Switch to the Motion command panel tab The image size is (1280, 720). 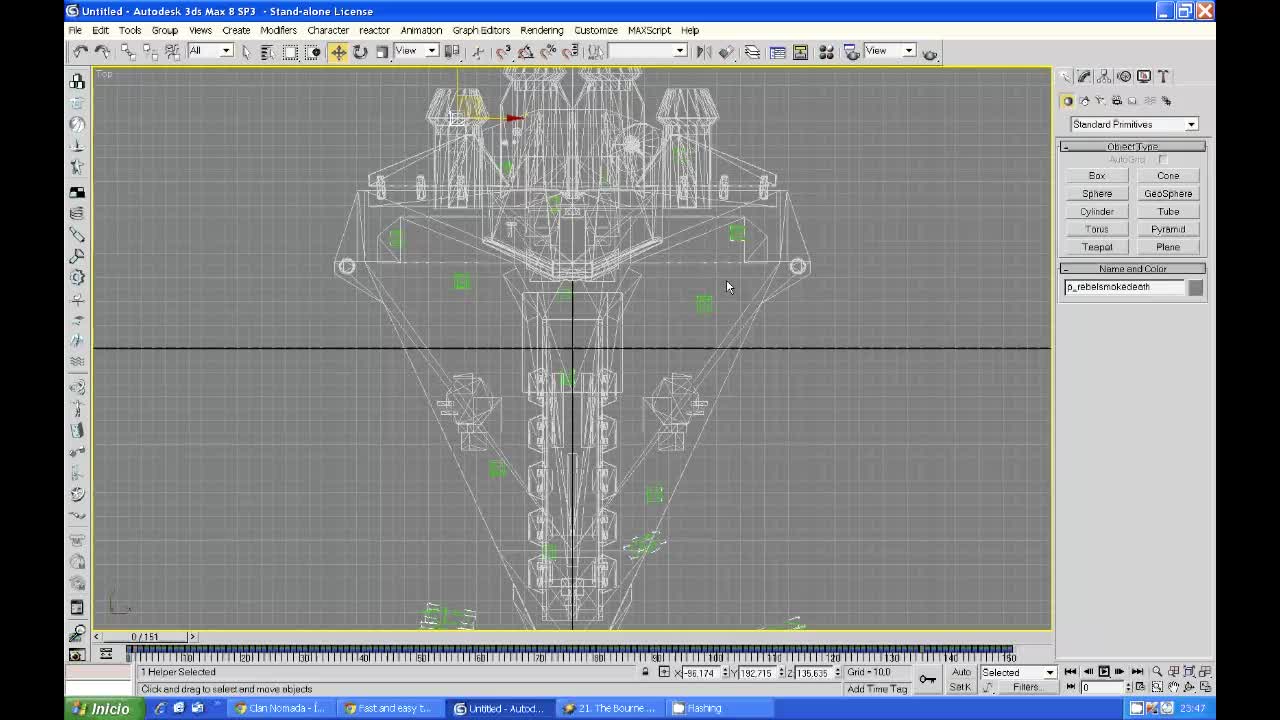(x=1124, y=77)
